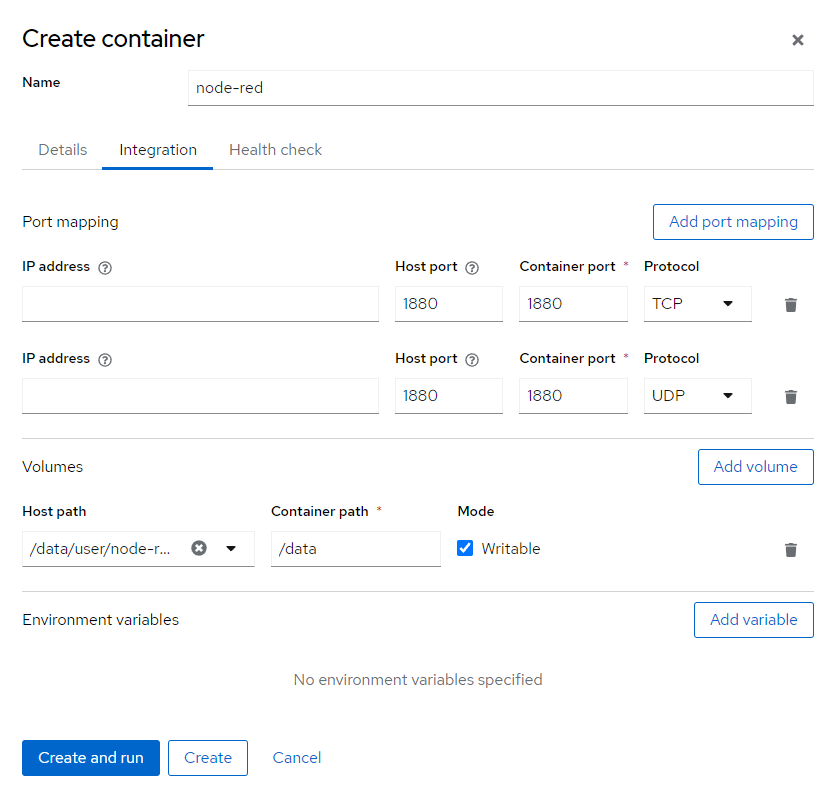The image size is (836, 799).
Task: Expand the Host path dropdown
Action: coord(231,548)
